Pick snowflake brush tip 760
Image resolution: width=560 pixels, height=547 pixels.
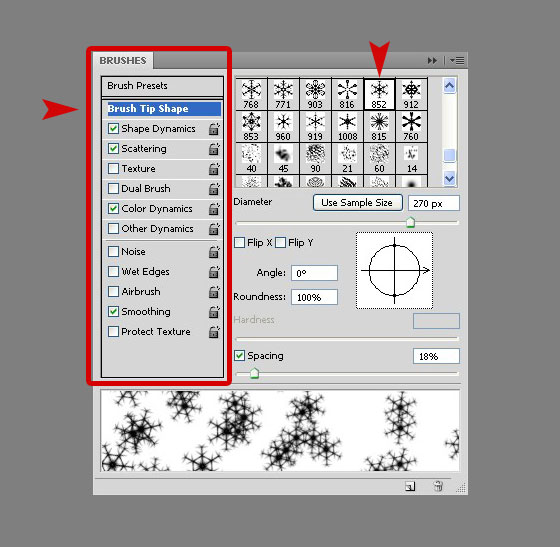click(x=411, y=126)
